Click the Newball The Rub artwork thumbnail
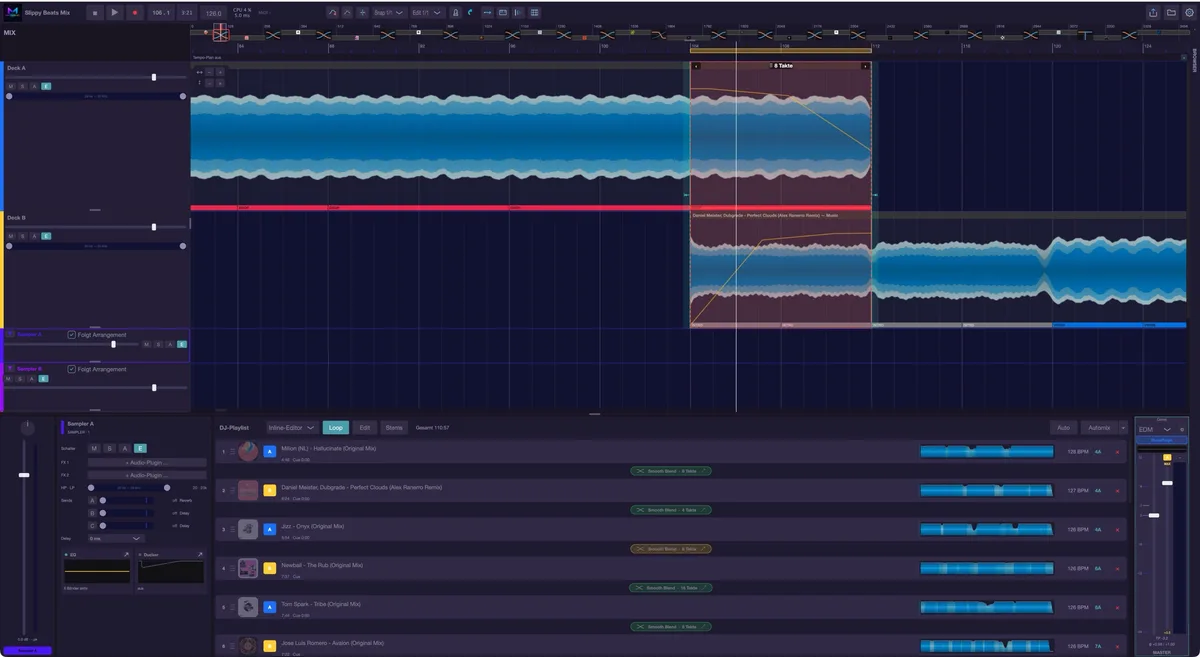Viewport: 1200px width, 657px height. point(248,569)
